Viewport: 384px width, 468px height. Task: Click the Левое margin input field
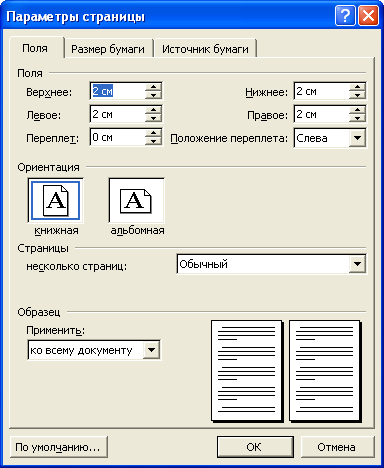click(x=117, y=114)
